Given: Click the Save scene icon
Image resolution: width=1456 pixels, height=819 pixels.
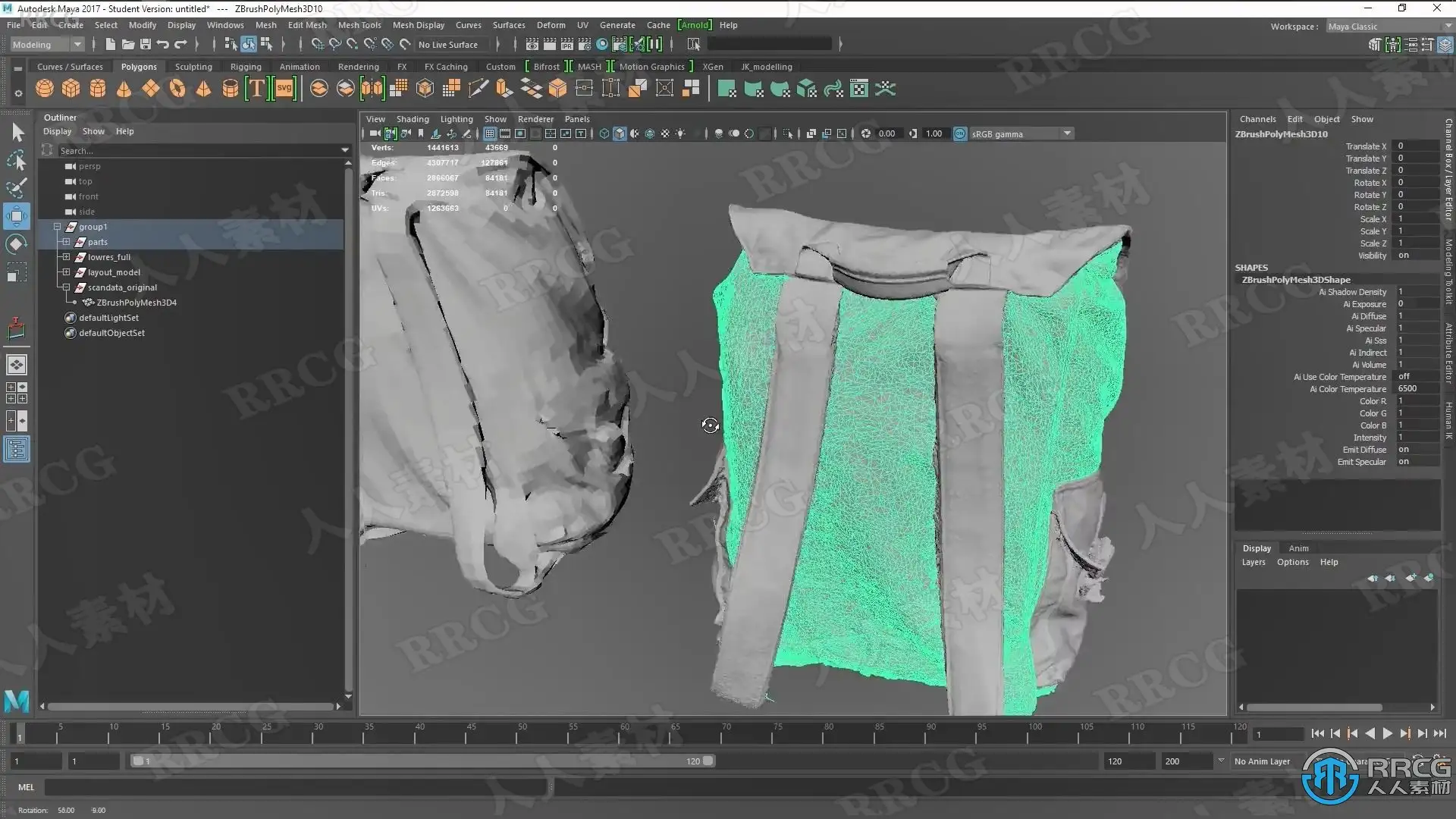Looking at the screenshot, I should [x=146, y=45].
